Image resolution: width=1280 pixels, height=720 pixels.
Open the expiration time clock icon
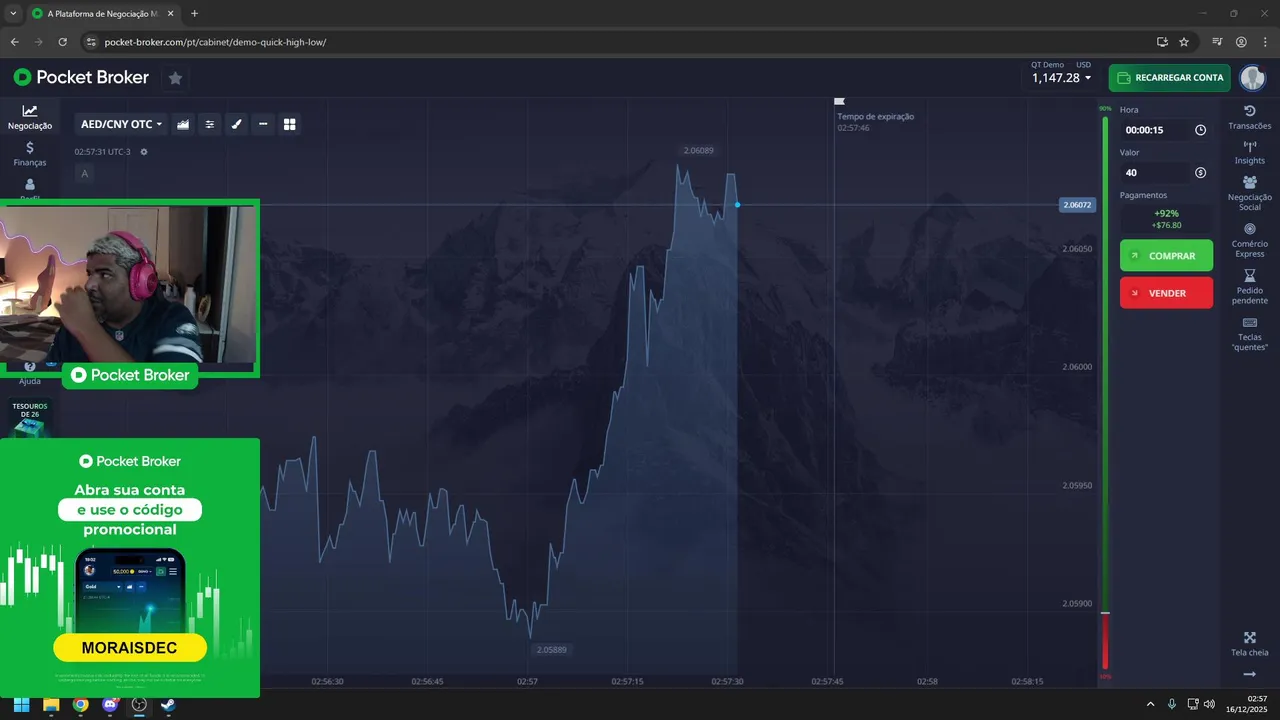coord(1200,130)
